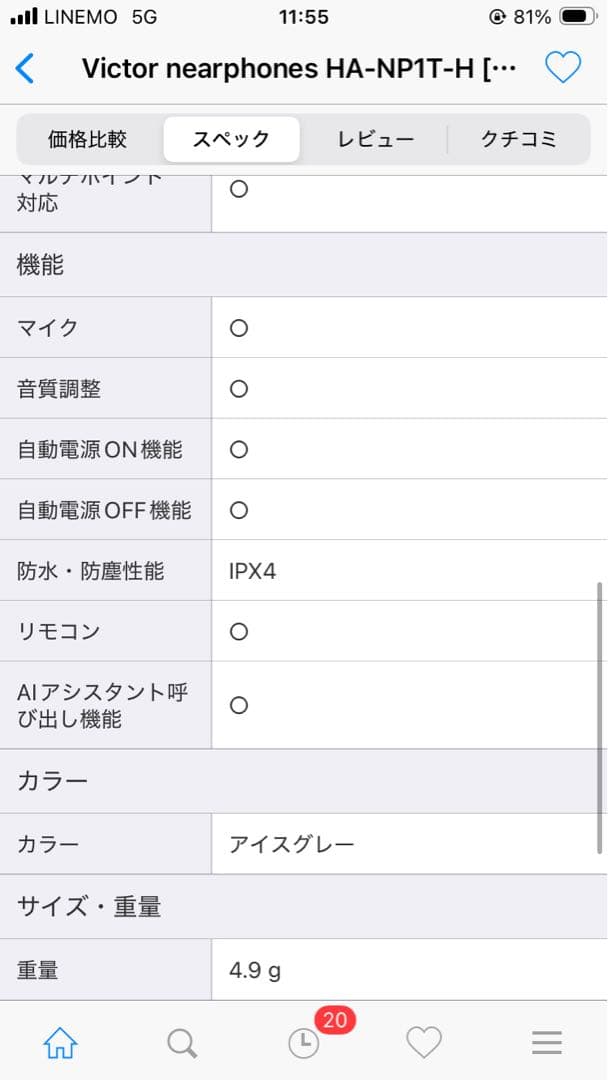
Task: Open the クチコミ tab
Action: (x=519, y=139)
